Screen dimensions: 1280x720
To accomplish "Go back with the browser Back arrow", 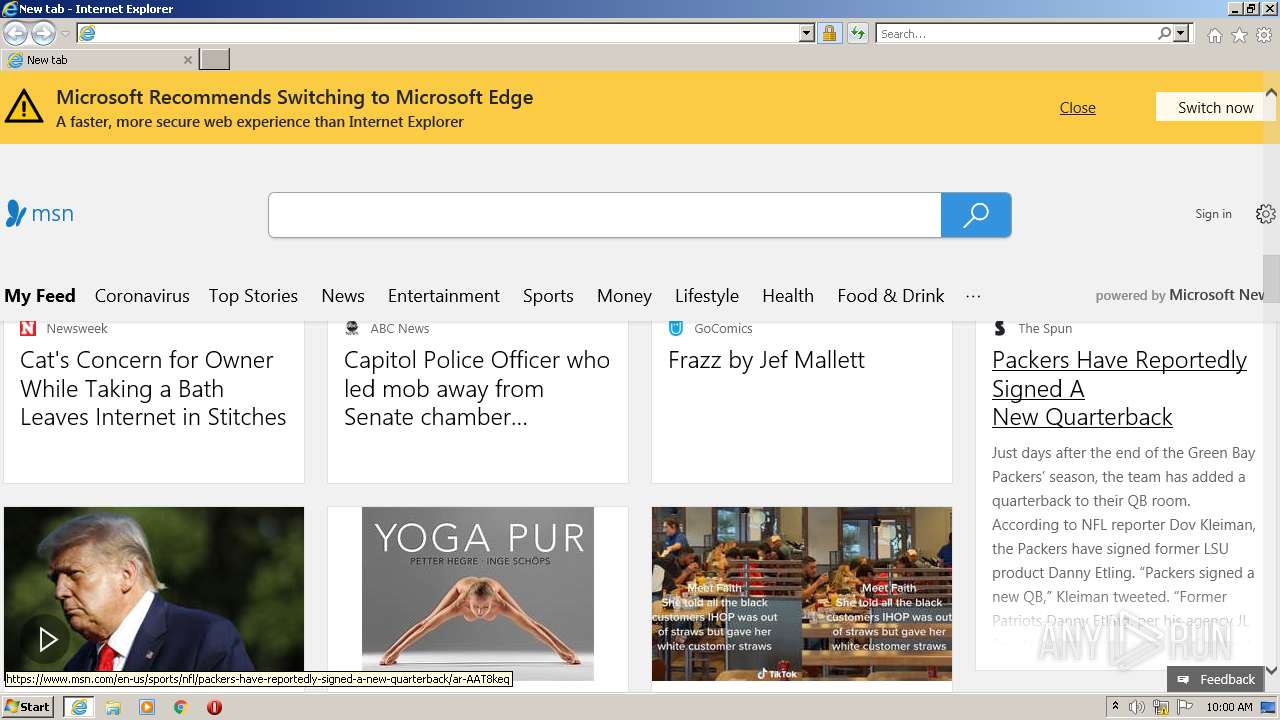I will tap(16, 34).
